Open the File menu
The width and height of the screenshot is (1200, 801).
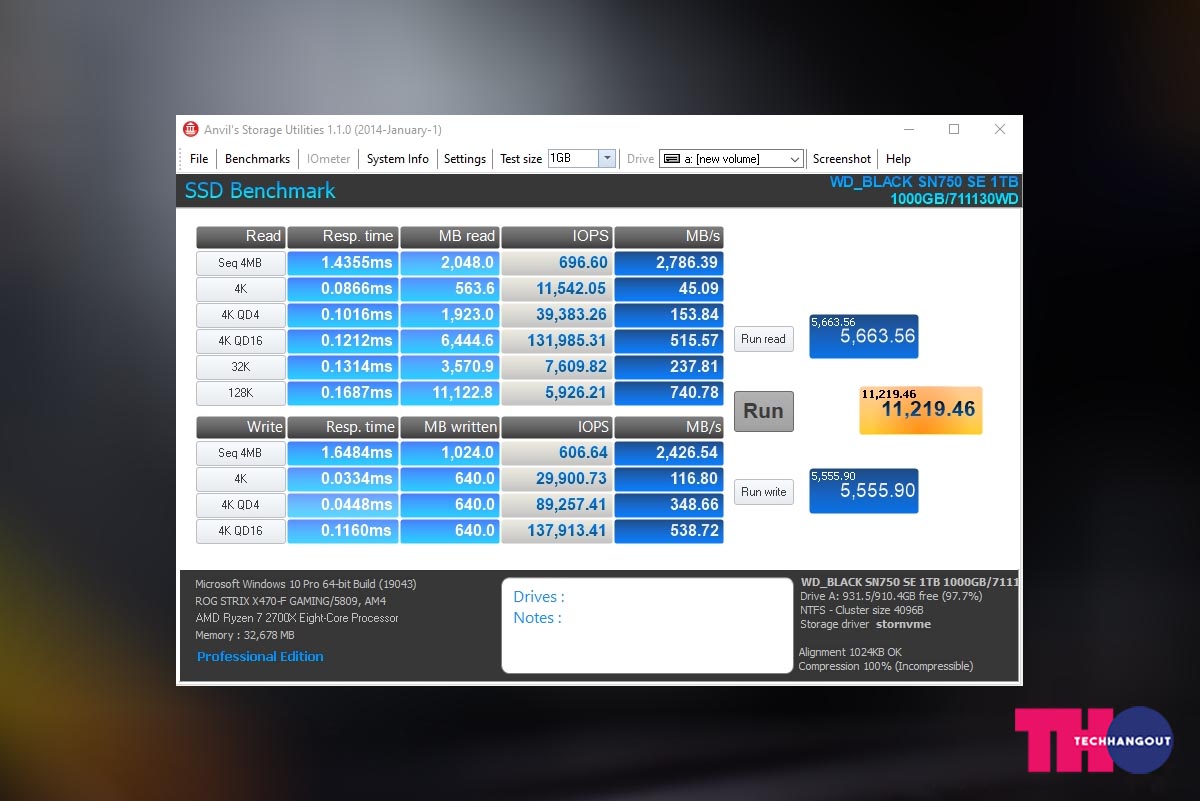click(199, 159)
